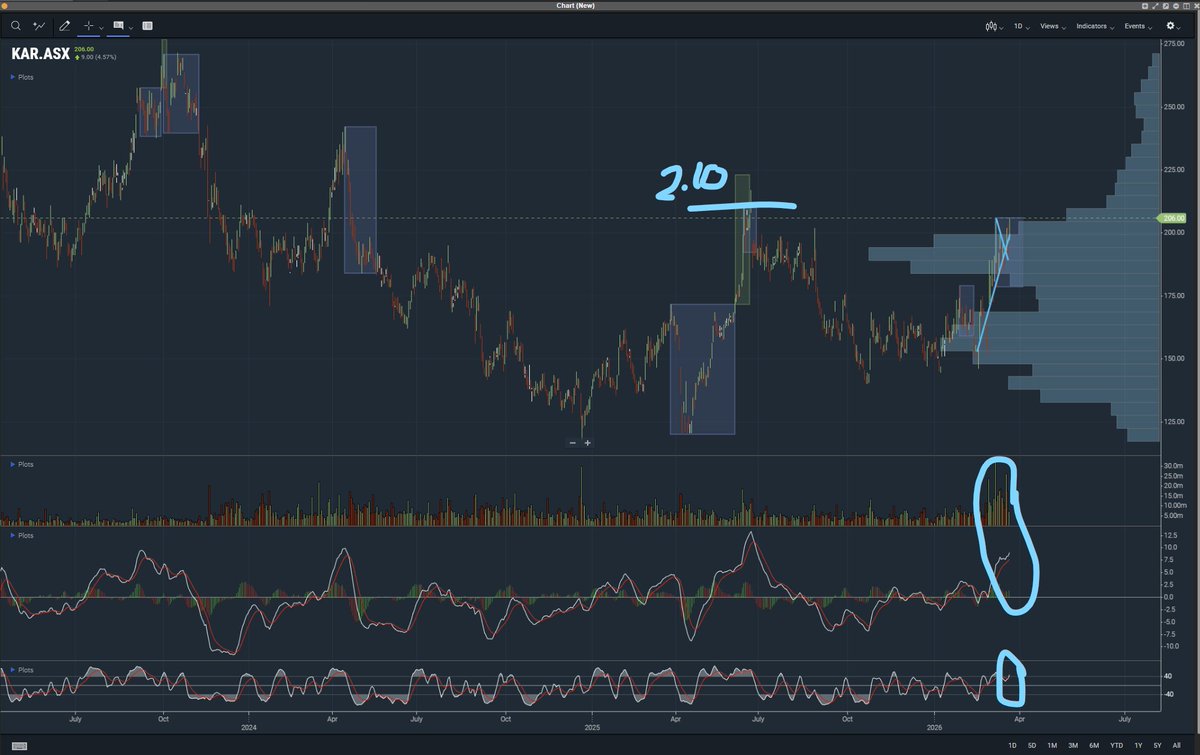
Task: Expand Plots in the volume pane
Action: click(x=21, y=464)
